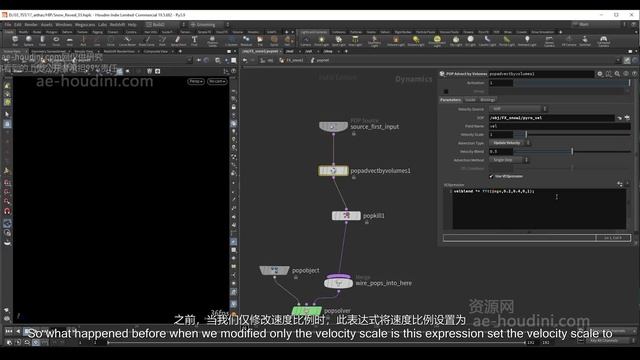
Task: Add a Volume Light from shelf
Action: 395,40
